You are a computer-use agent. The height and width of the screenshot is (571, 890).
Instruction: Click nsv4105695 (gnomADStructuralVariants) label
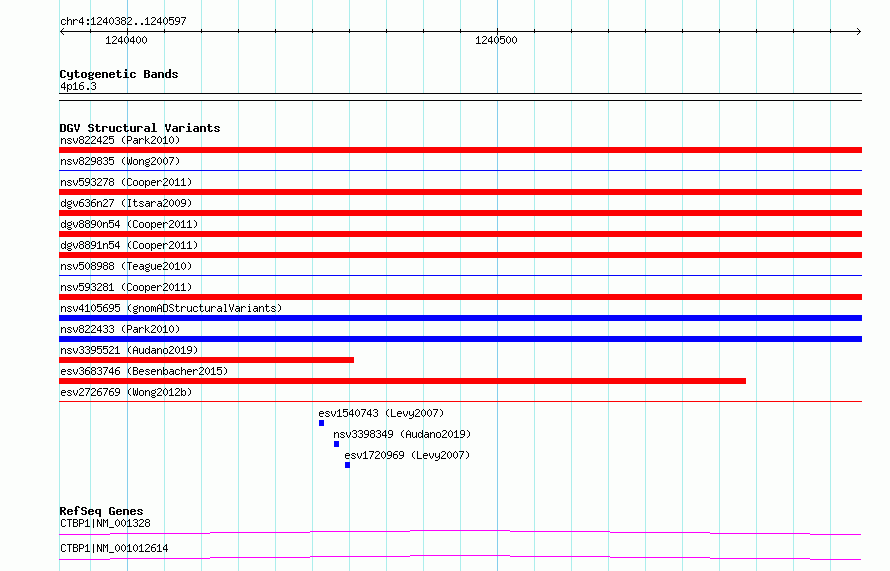pyautogui.click(x=171, y=308)
